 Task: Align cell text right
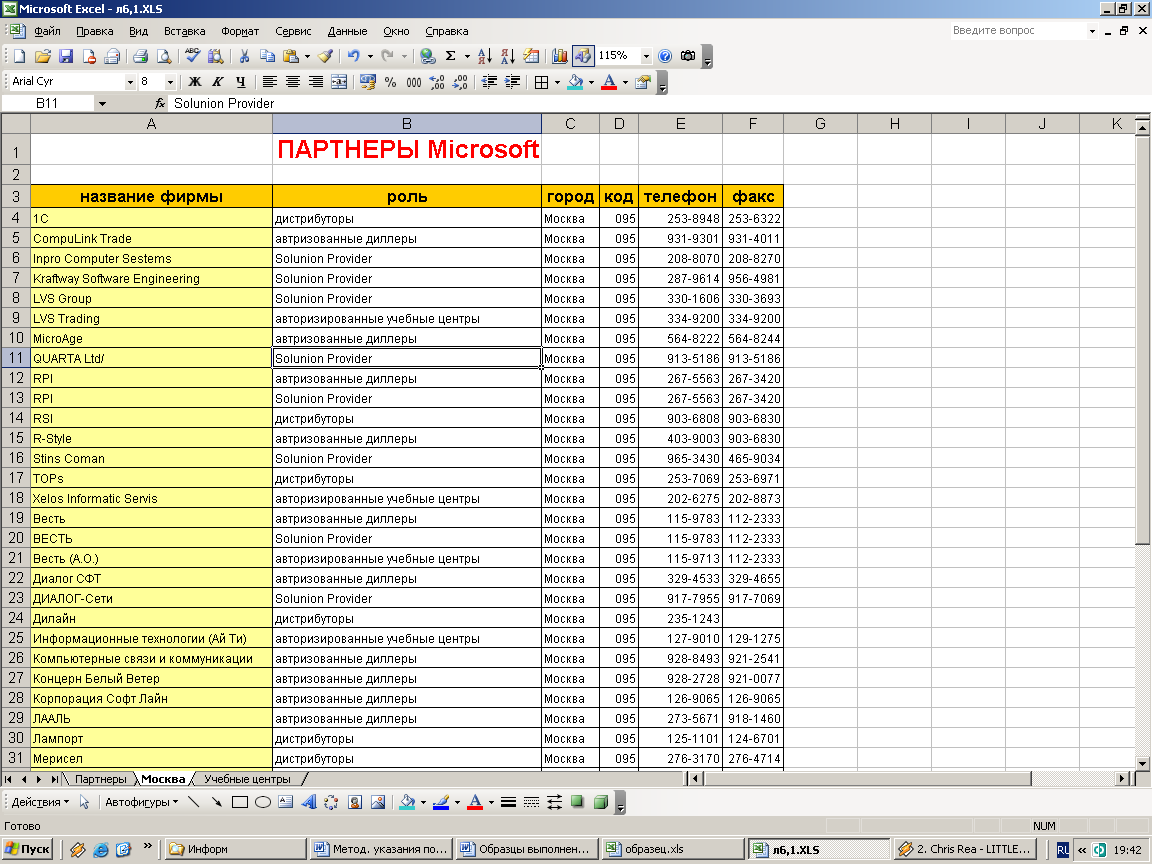316,82
